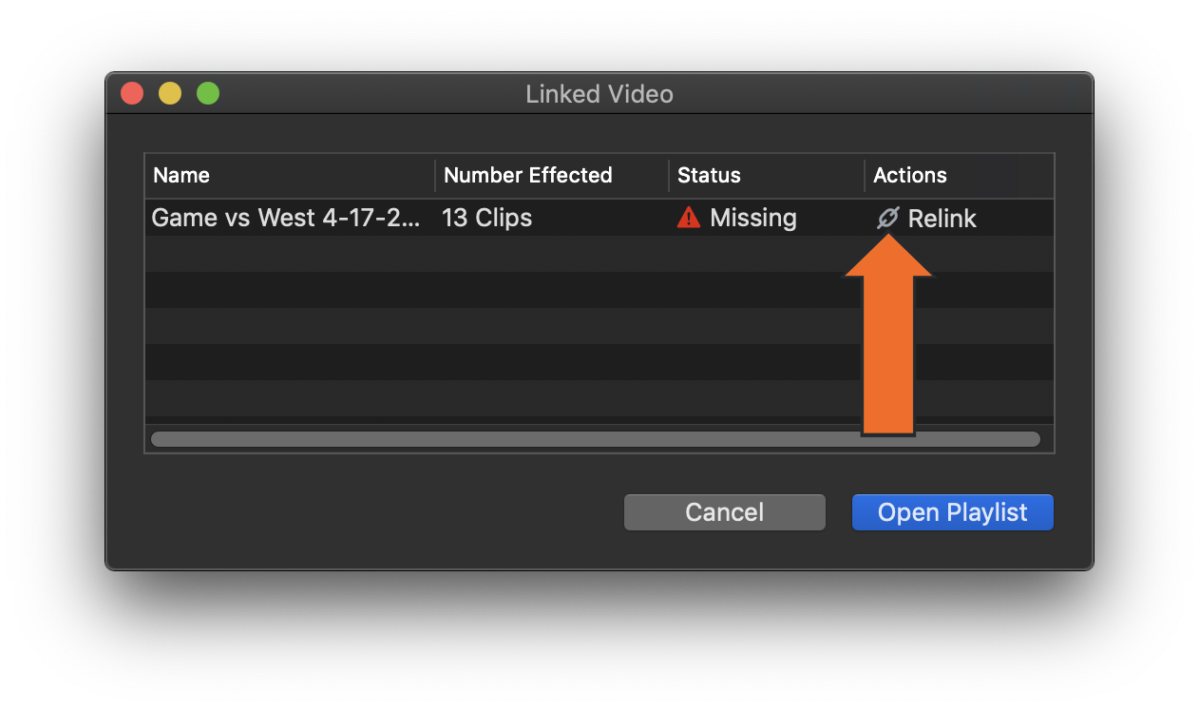This screenshot has height=711, width=1200.
Task: Click the broken chain Relink icon
Action: pyautogui.click(x=887, y=218)
